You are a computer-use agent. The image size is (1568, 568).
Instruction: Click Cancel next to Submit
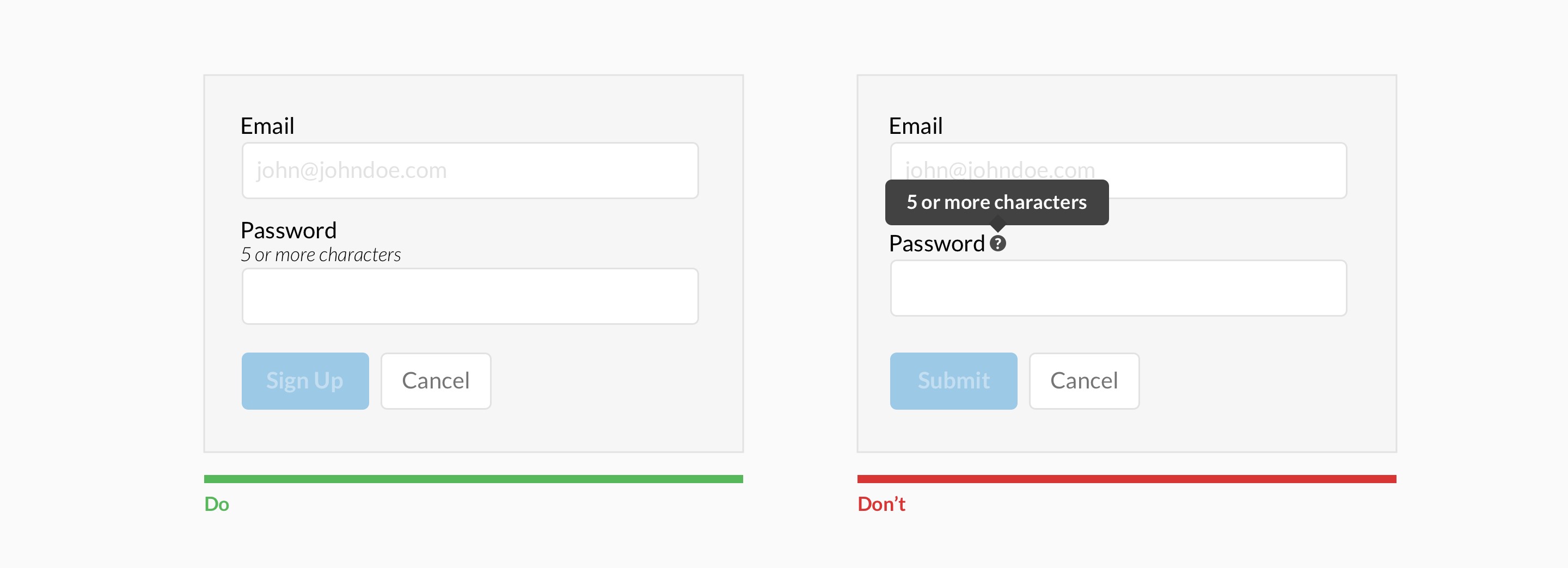point(1084,381)
